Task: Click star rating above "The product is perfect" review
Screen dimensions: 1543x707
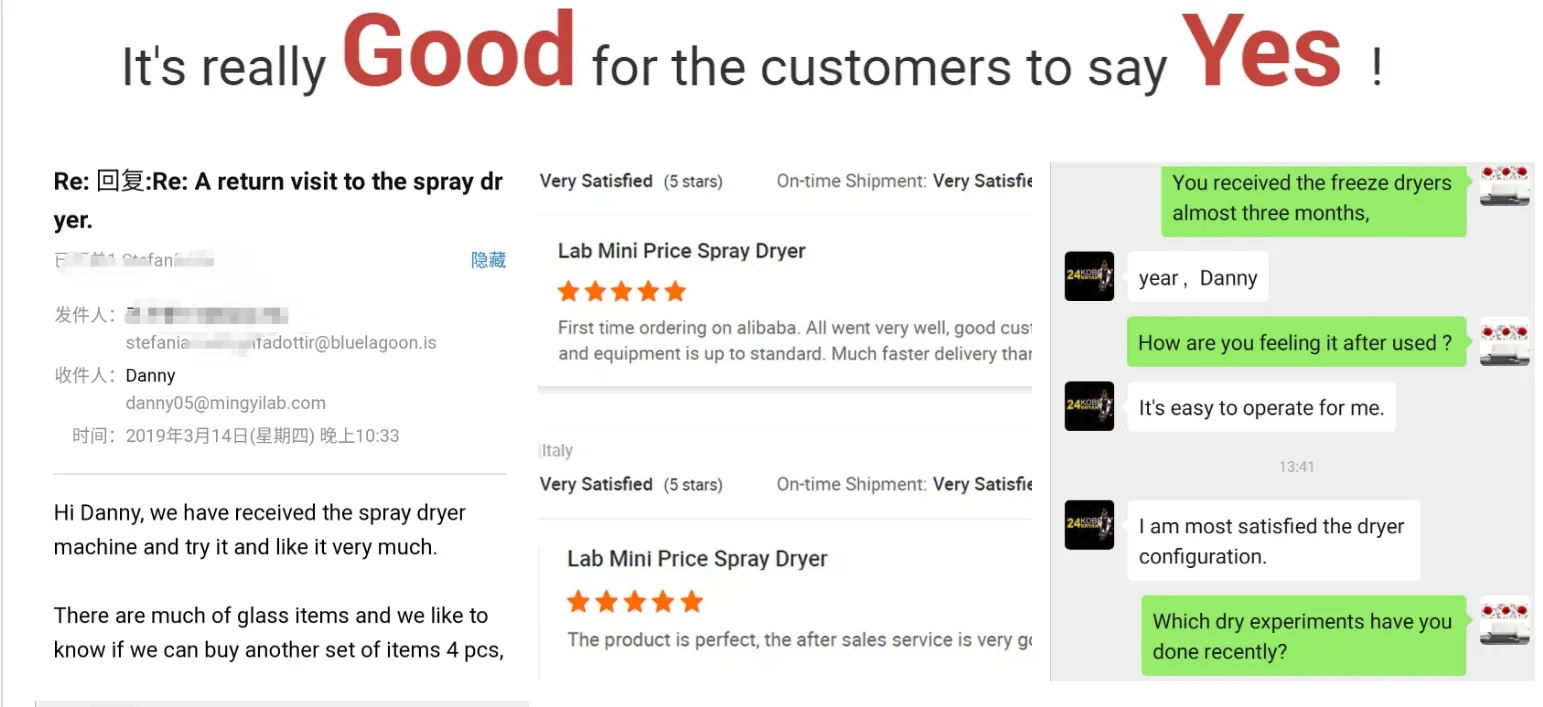Action: pyautogui.click(x=635, y=602)
